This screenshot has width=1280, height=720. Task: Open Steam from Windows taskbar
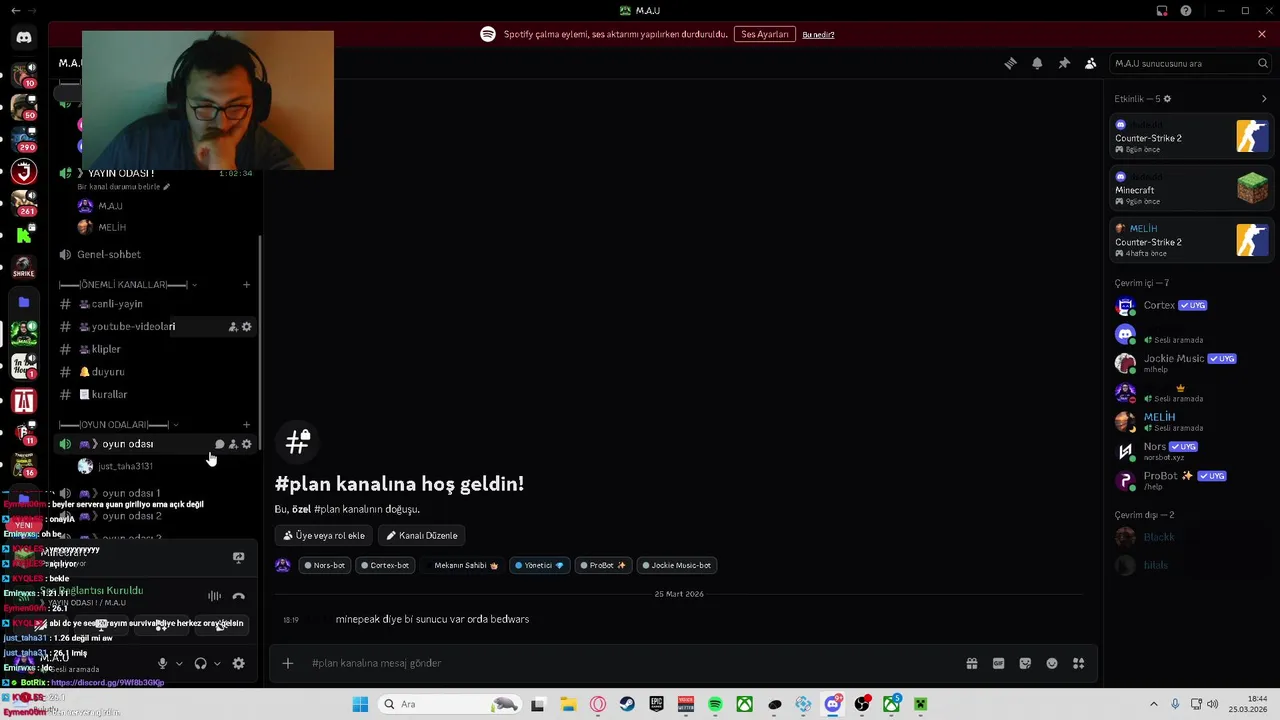pos(627,704)
